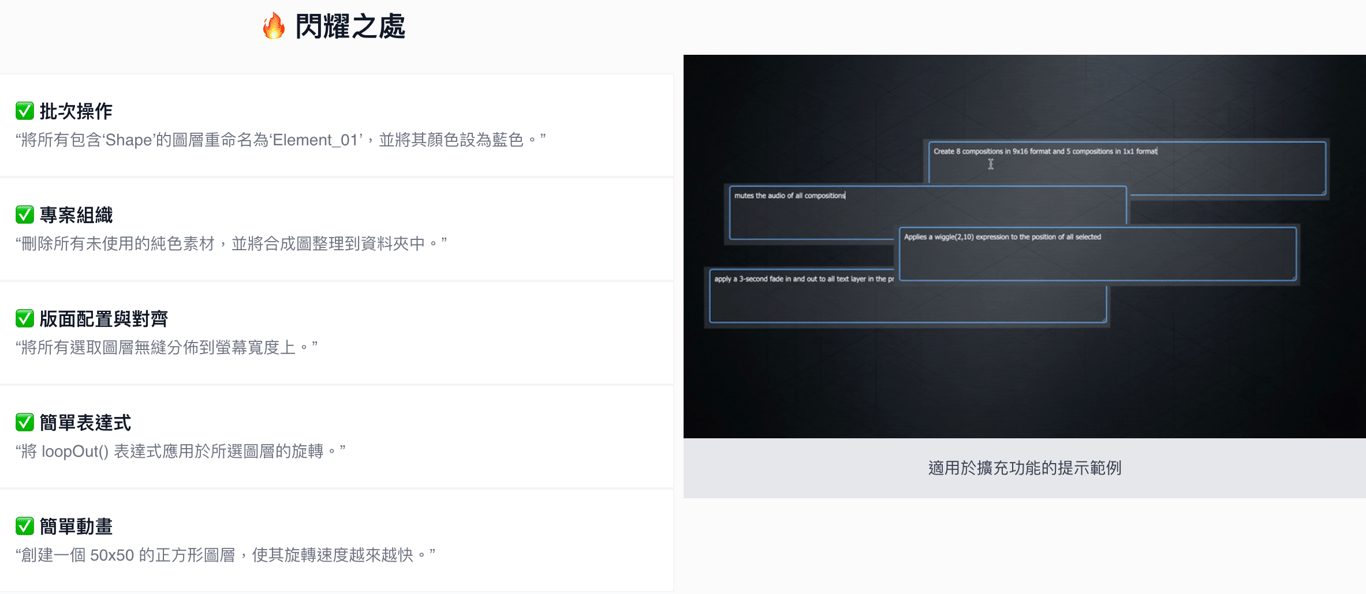
Task: Click the green checkmark beside 批次操作
Action: point(25,110)
